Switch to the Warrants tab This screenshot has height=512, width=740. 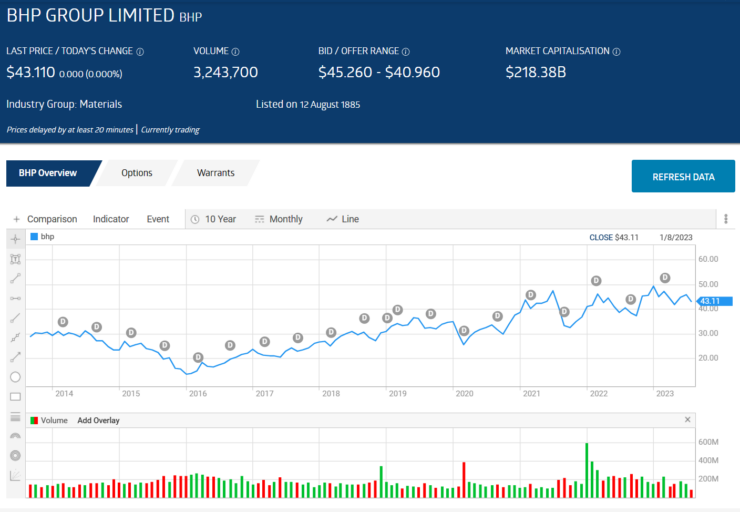[x=216, y=173]
